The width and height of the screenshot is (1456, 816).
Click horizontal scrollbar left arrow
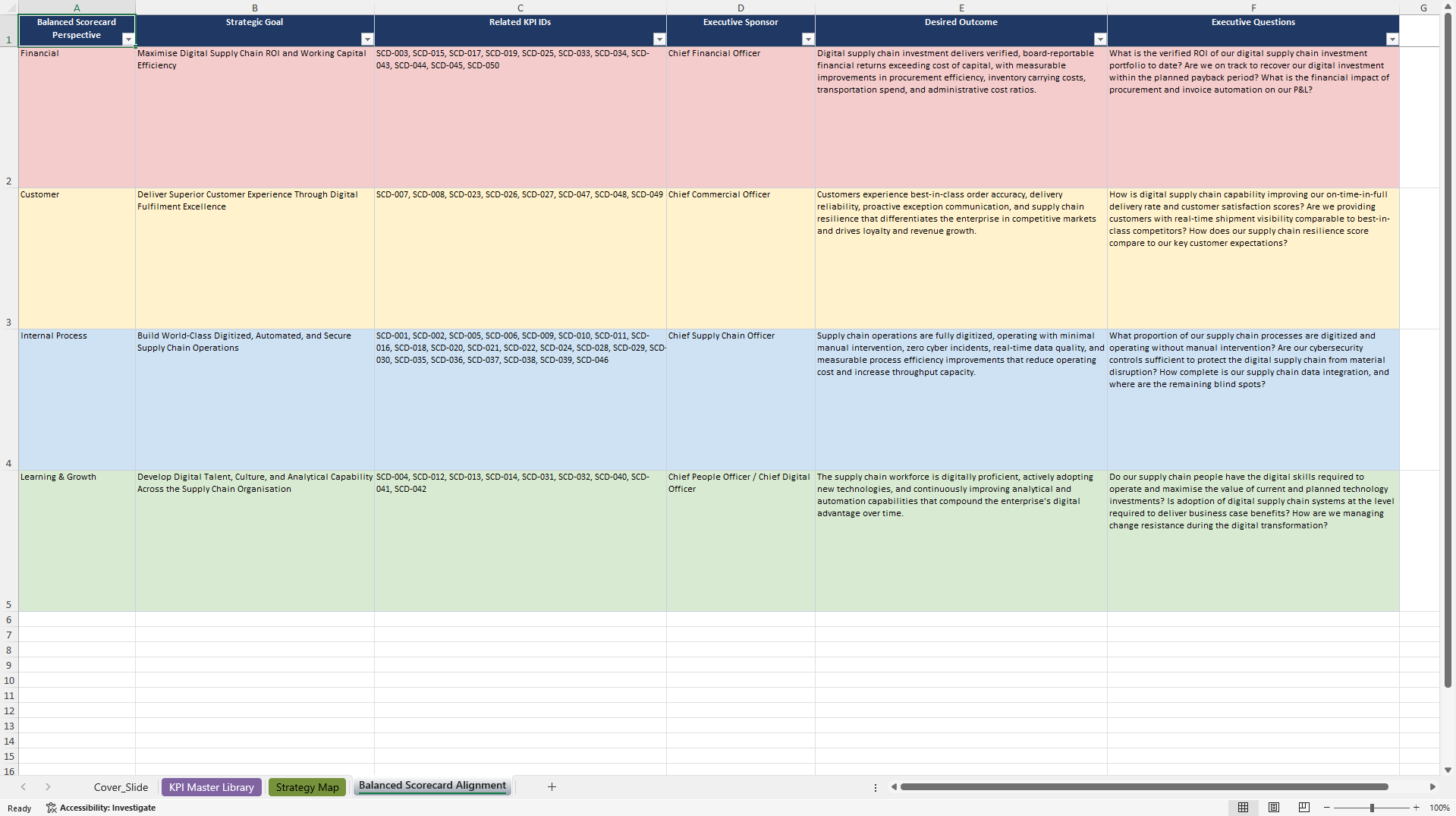tap(894, 787)
